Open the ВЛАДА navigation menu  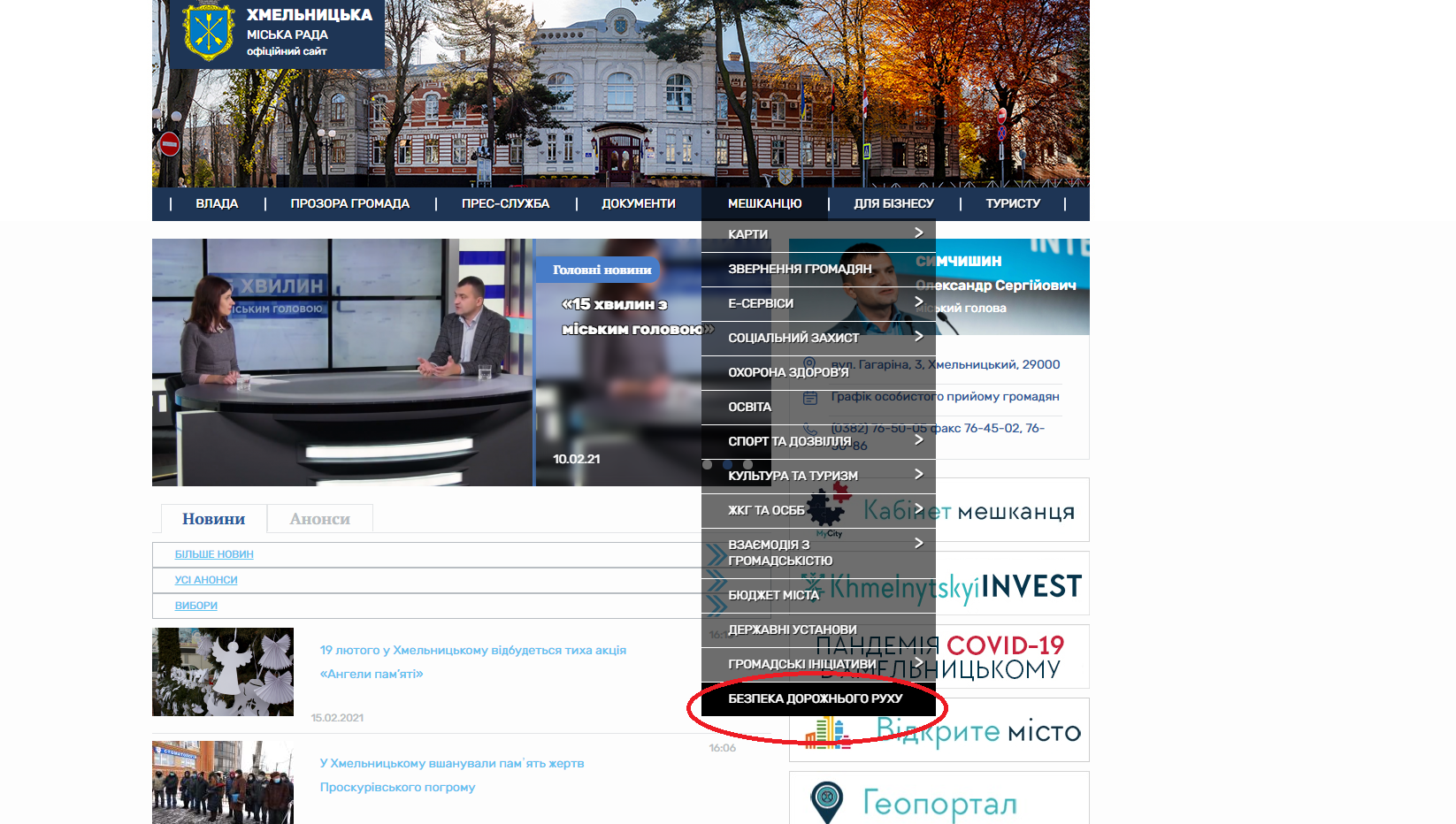tap(217, 203)
